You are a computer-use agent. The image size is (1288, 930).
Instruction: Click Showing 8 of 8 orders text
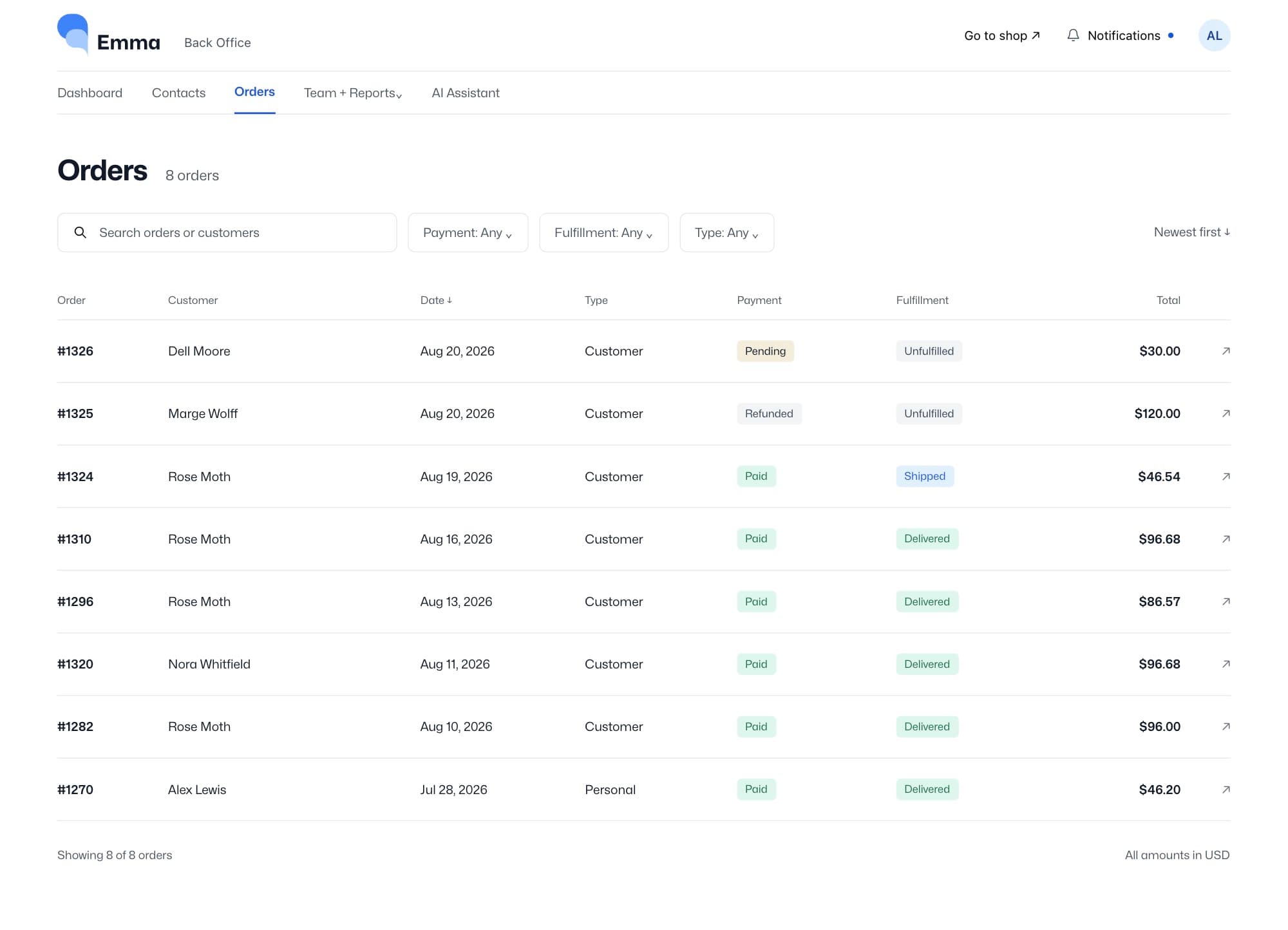(x=115, y=855)
